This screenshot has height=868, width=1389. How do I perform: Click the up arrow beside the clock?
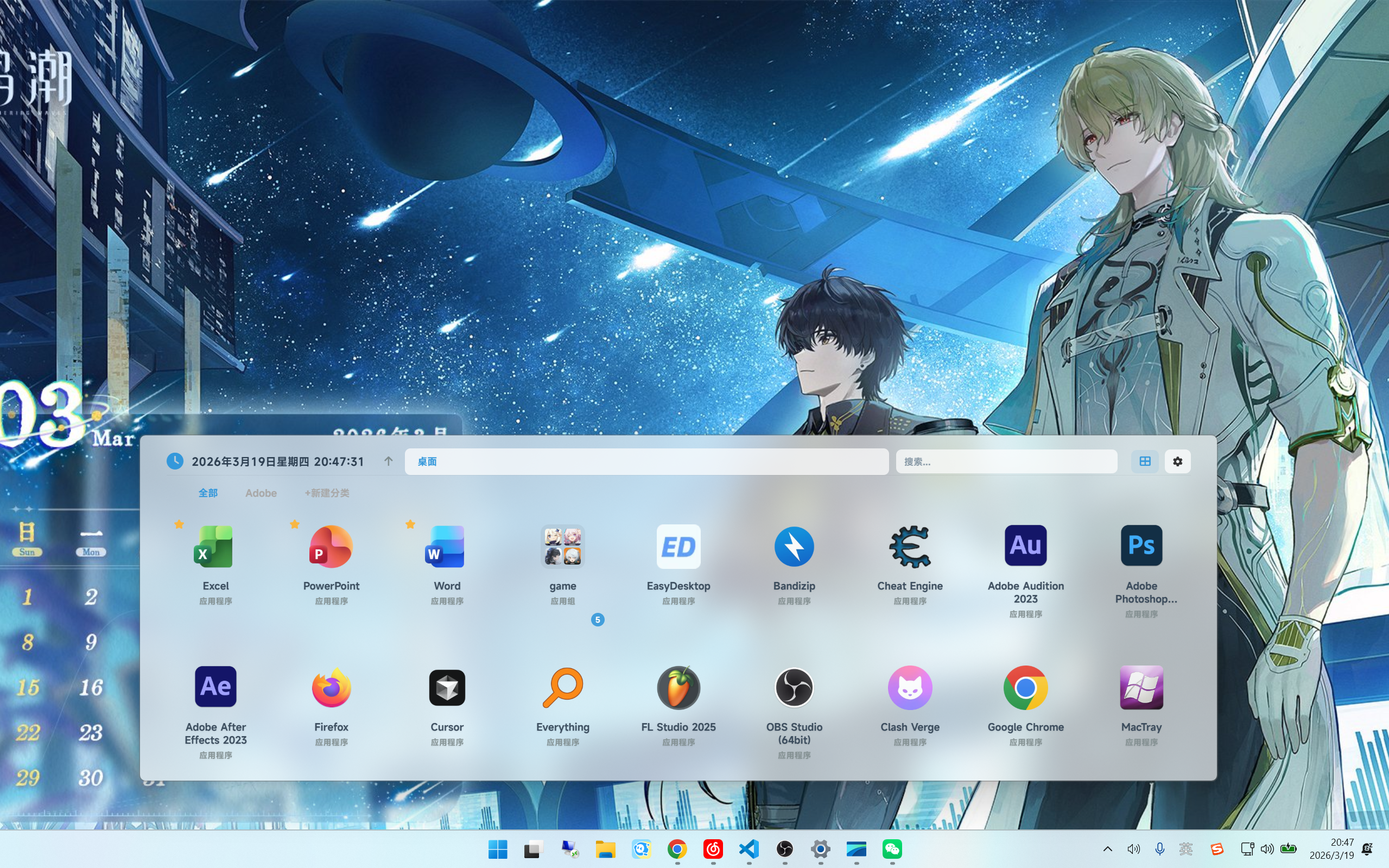(x=388, y=461)
